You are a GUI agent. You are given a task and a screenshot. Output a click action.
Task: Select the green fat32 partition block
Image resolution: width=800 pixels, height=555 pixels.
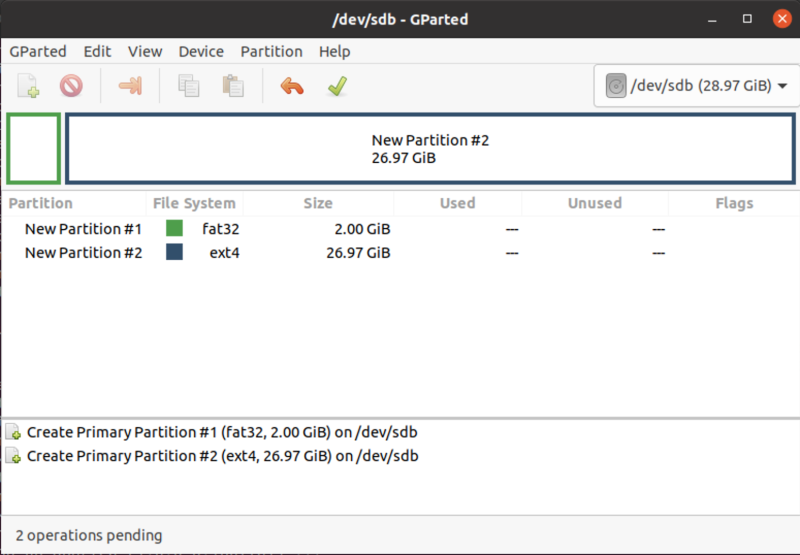[x=34, y=148]
